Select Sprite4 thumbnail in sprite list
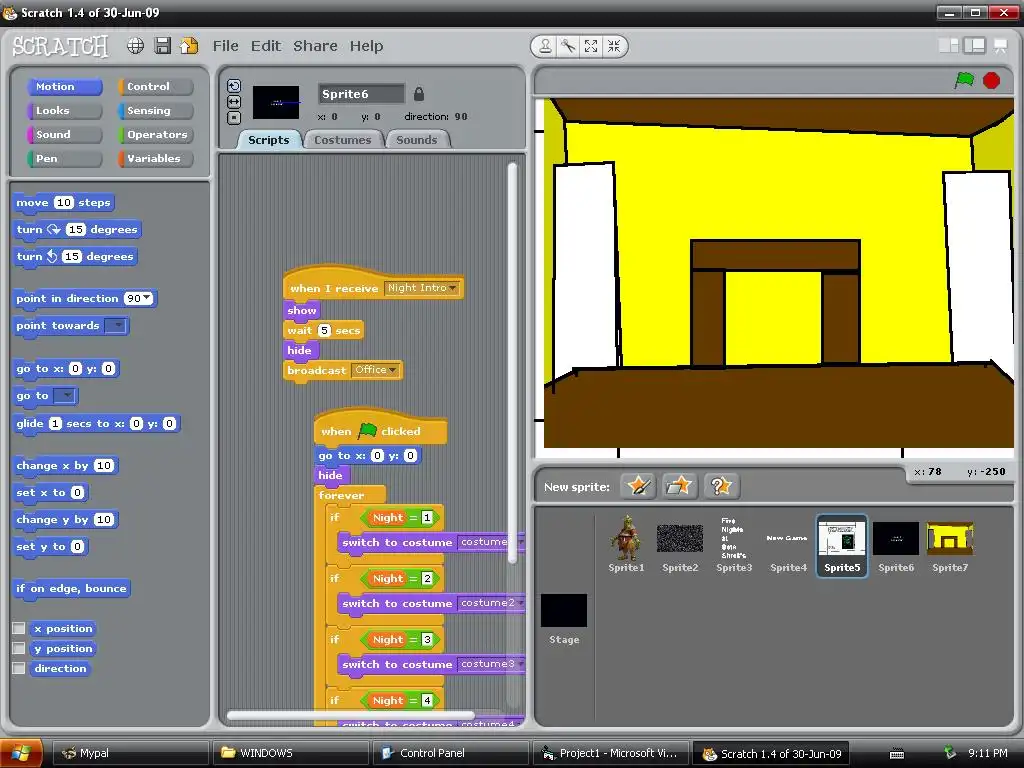Image resolution: width=1024 pixels, height=768 pixels. tap(788, 544)
